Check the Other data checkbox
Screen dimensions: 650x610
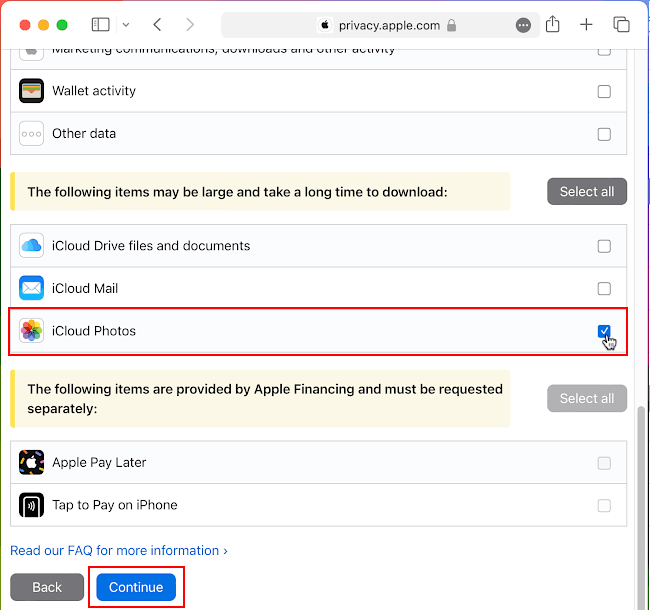[604, 134]
